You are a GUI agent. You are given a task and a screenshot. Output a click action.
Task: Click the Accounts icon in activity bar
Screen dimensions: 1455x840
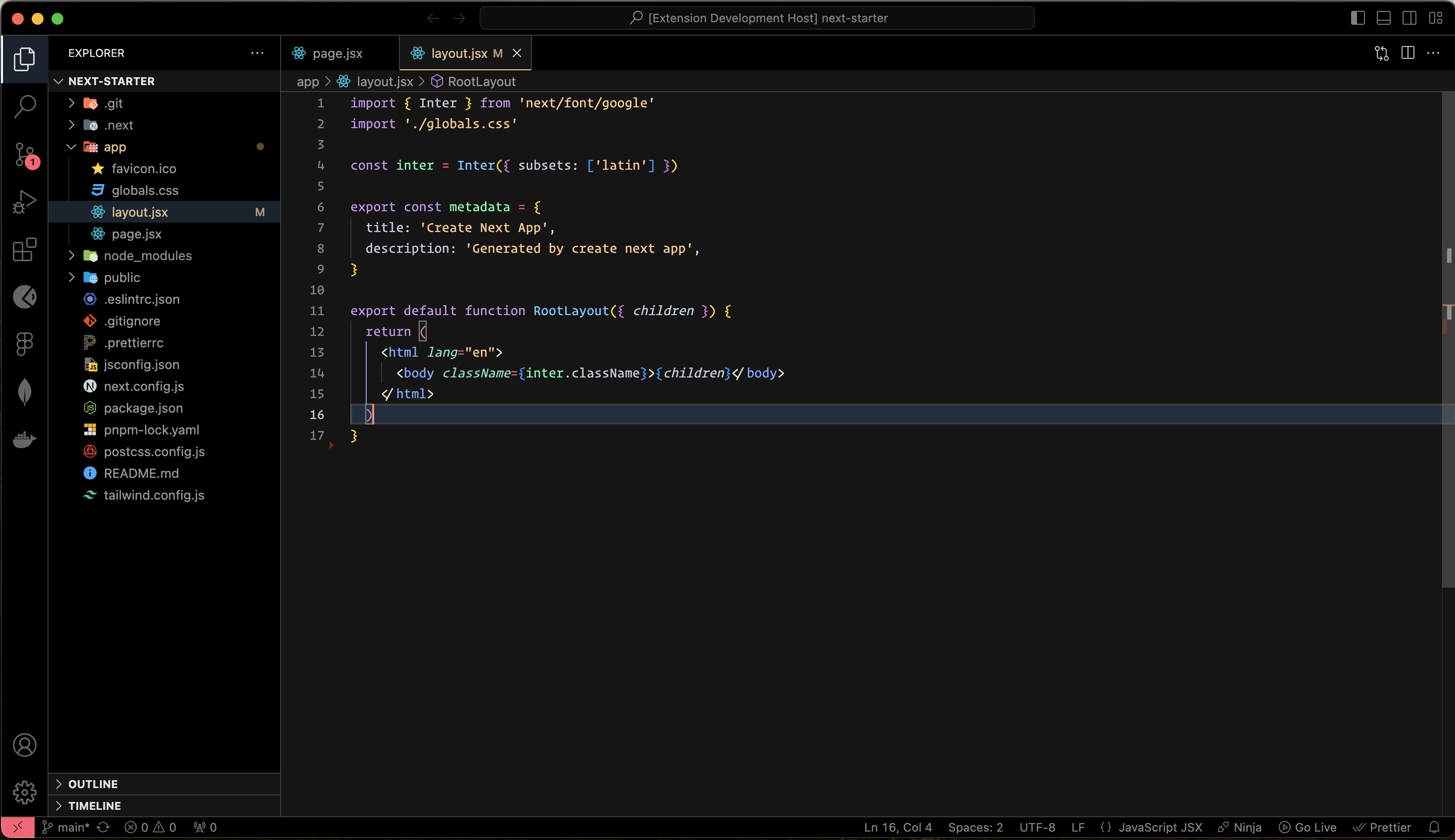click(24, 745)
